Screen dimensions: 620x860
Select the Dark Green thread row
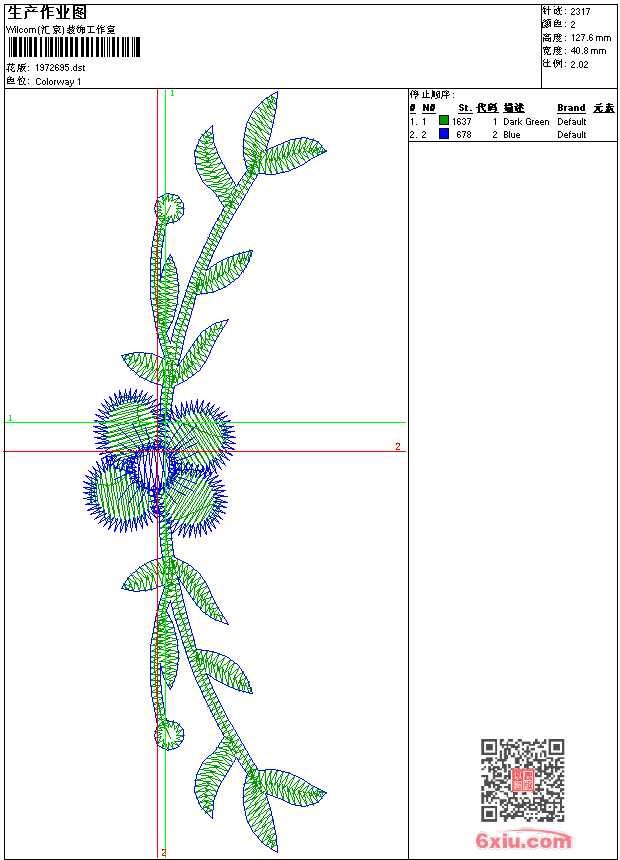(526, 121)
